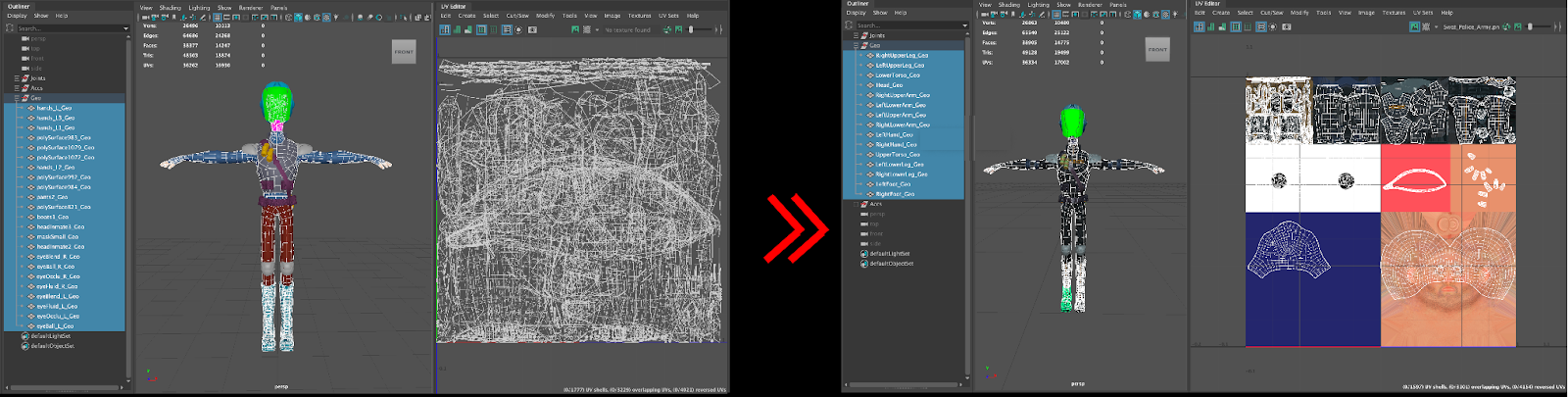The height and width of the screenshot is (397, 1568).
Task: Open the left Outliner search dropdown arrow
Action: click(125, 28)
